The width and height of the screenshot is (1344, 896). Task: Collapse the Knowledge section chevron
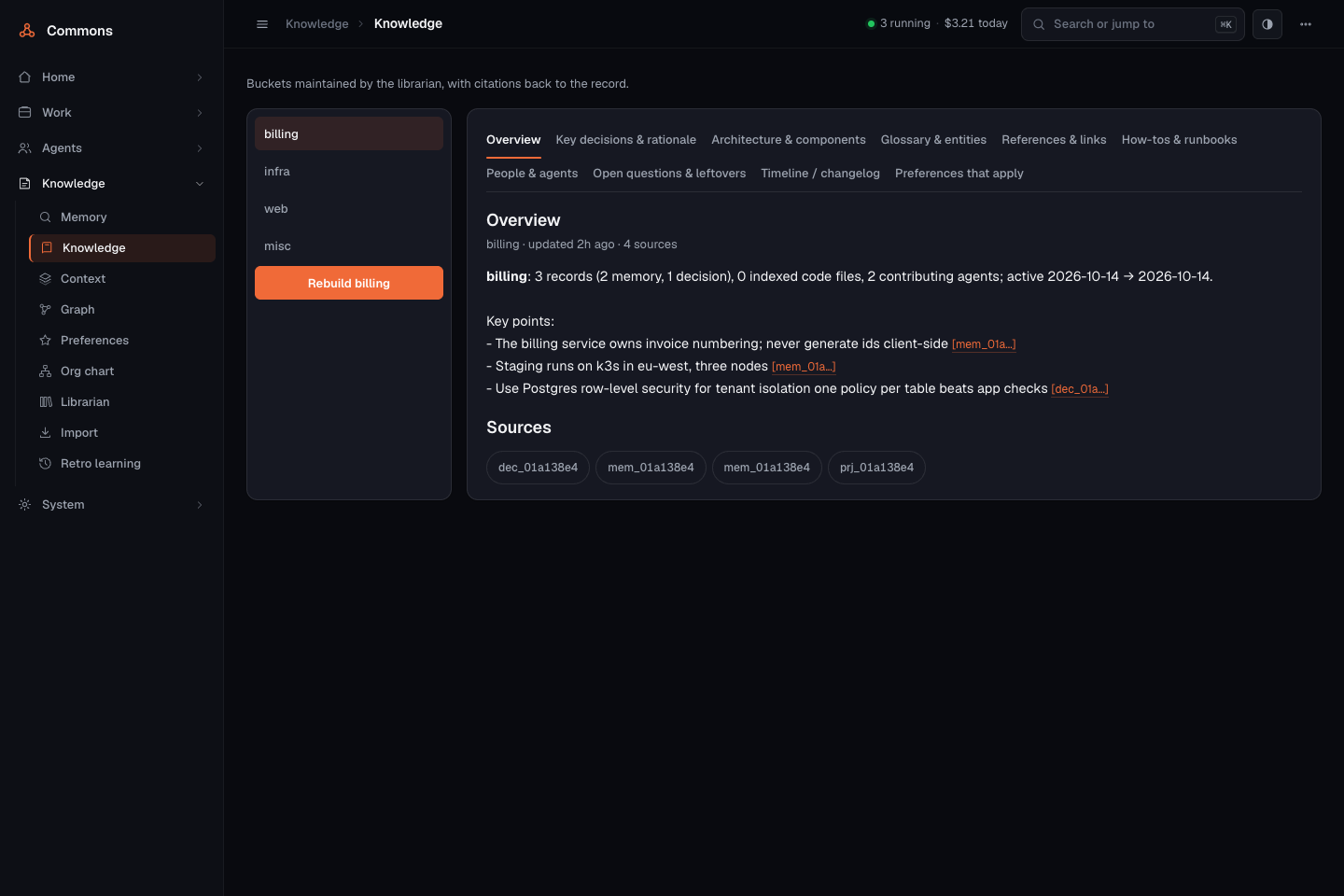[x=200, y=184]
